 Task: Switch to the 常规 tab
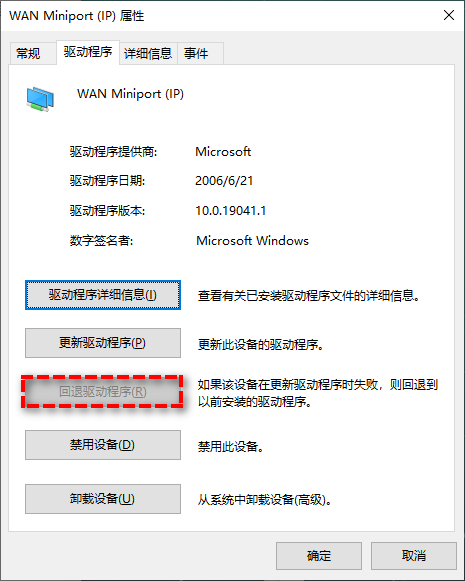(28, 54)
